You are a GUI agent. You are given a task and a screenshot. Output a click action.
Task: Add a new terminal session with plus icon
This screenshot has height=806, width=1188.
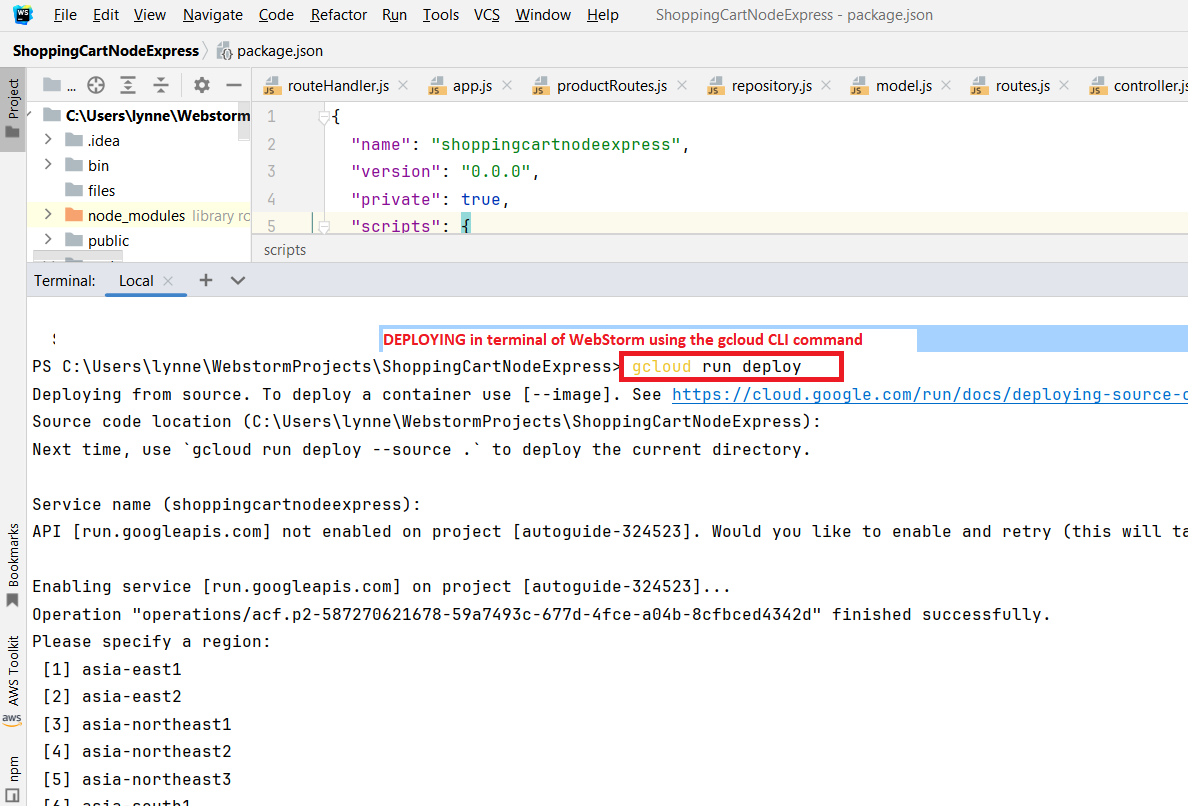pyautogui.click(x=206, y=280)
